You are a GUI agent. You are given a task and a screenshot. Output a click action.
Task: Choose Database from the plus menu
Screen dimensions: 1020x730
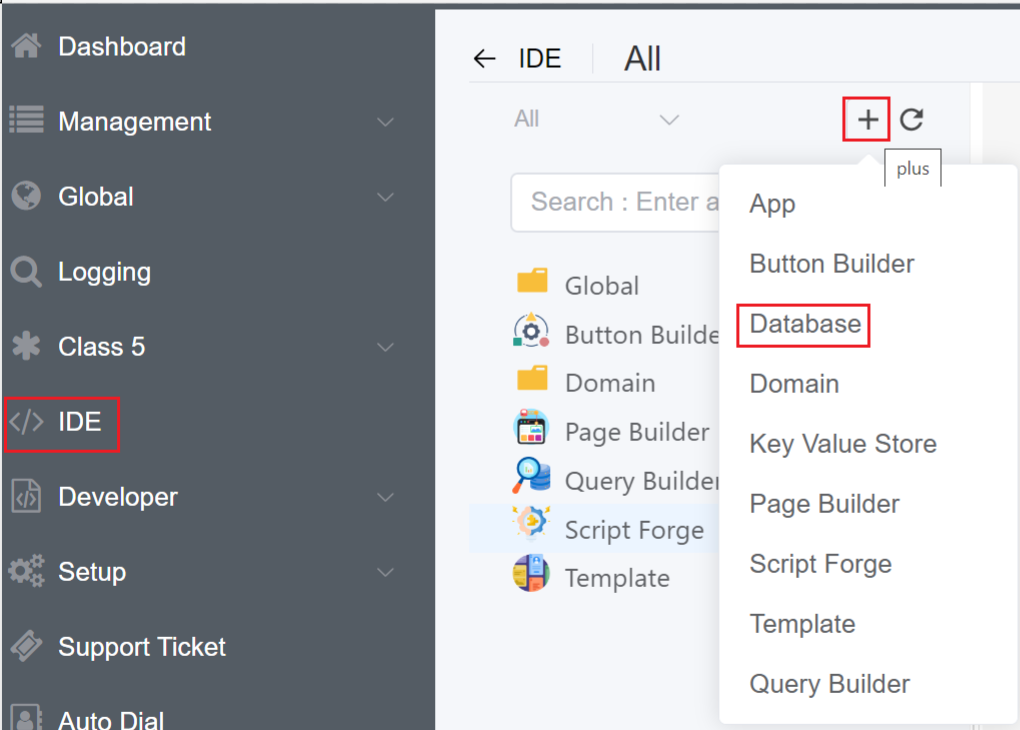805,324
